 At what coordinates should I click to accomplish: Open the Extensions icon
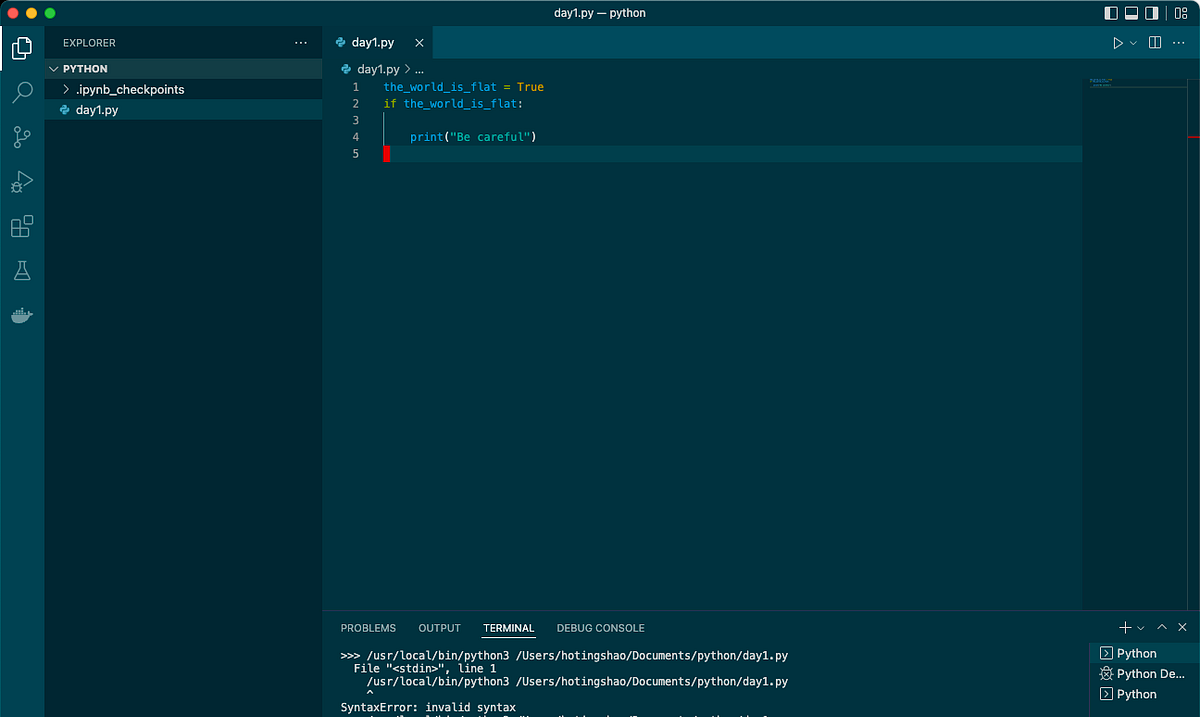[22, 226]
